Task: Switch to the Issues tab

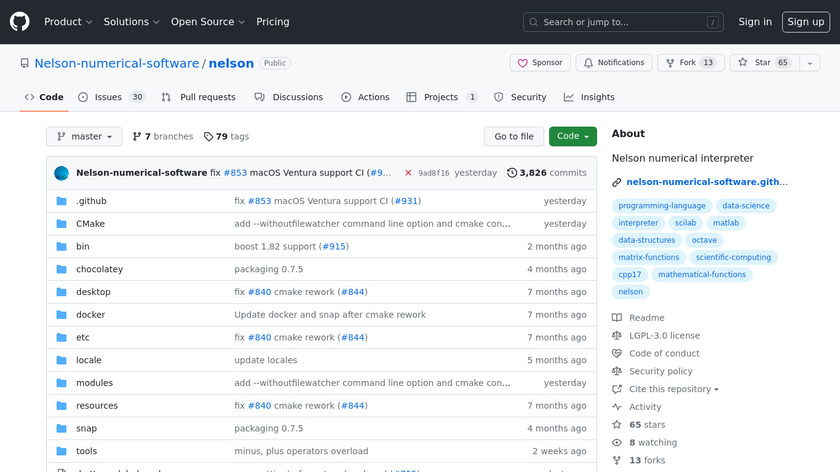Action: point(109,98)
